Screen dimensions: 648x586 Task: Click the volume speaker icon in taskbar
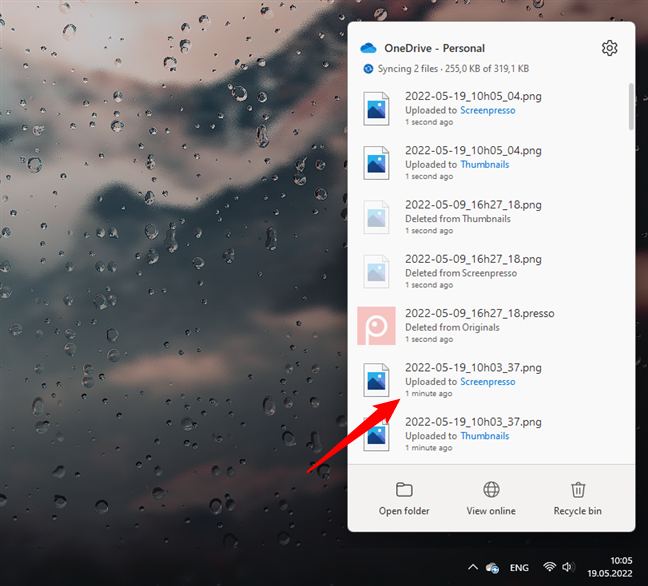pyautogui.click(x=567, y=567)
